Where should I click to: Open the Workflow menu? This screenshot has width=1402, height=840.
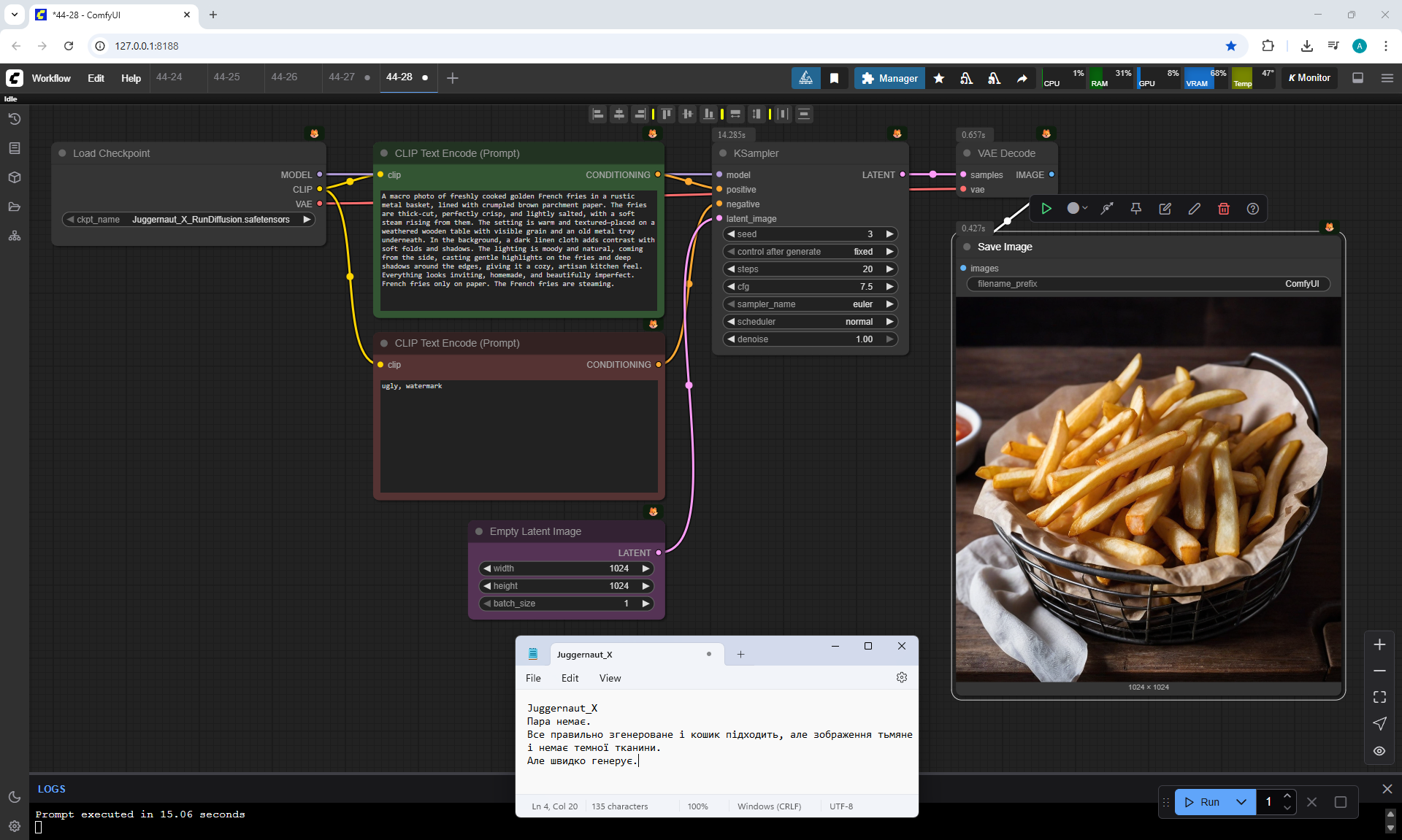51,78
